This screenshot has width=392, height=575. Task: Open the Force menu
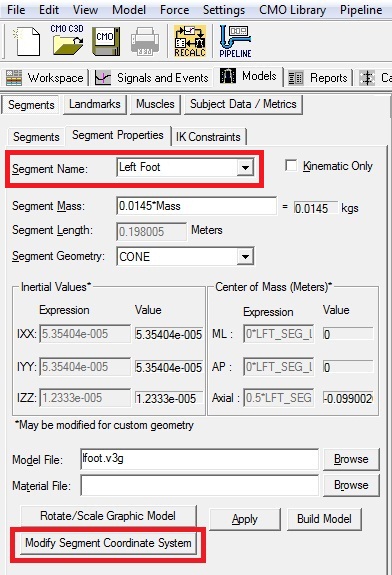coord(174,10)
